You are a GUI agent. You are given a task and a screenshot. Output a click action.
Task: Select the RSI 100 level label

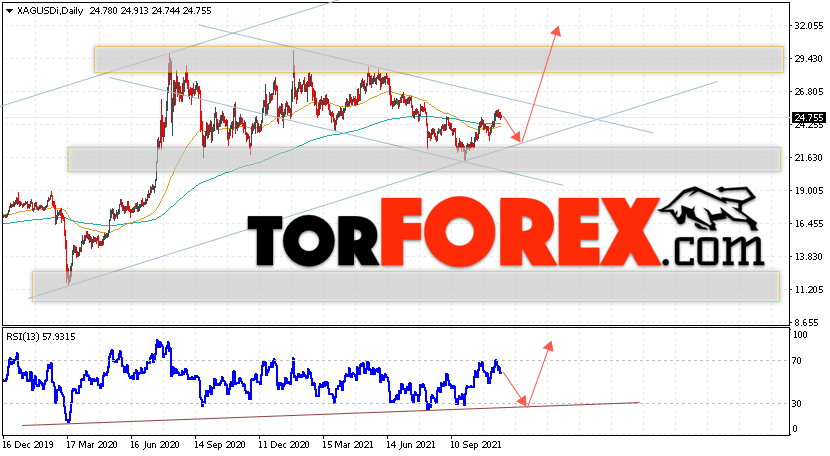800,335
